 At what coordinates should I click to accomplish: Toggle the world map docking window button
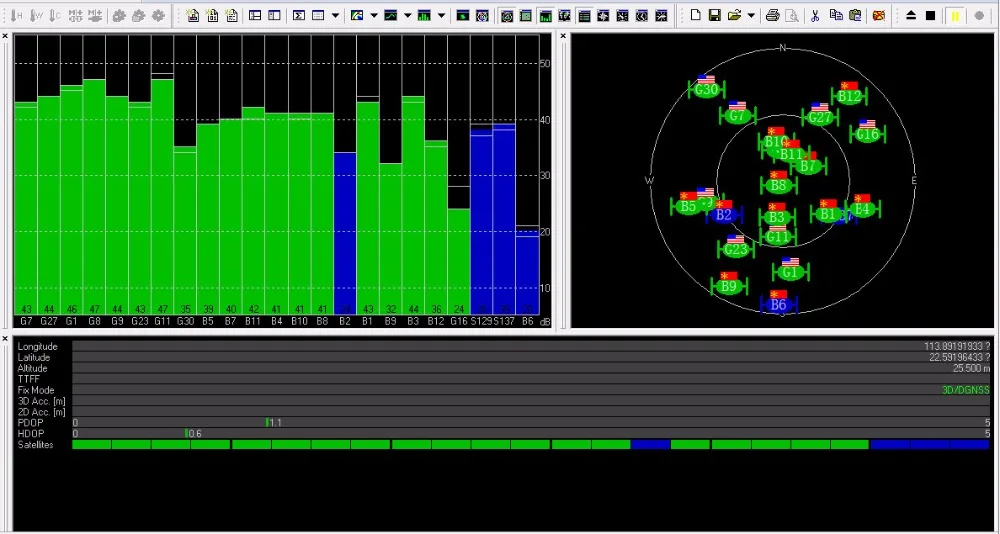[x=564, y=15]
